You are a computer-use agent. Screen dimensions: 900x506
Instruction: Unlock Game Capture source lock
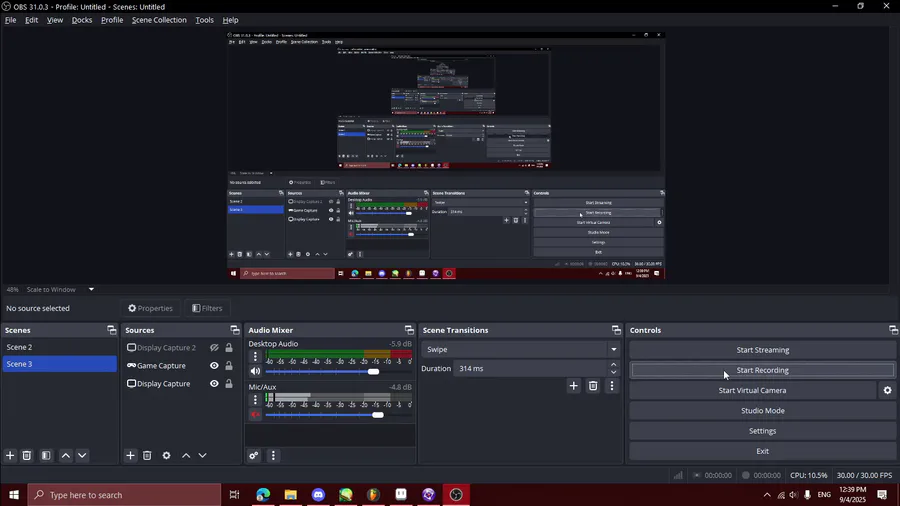229,365
